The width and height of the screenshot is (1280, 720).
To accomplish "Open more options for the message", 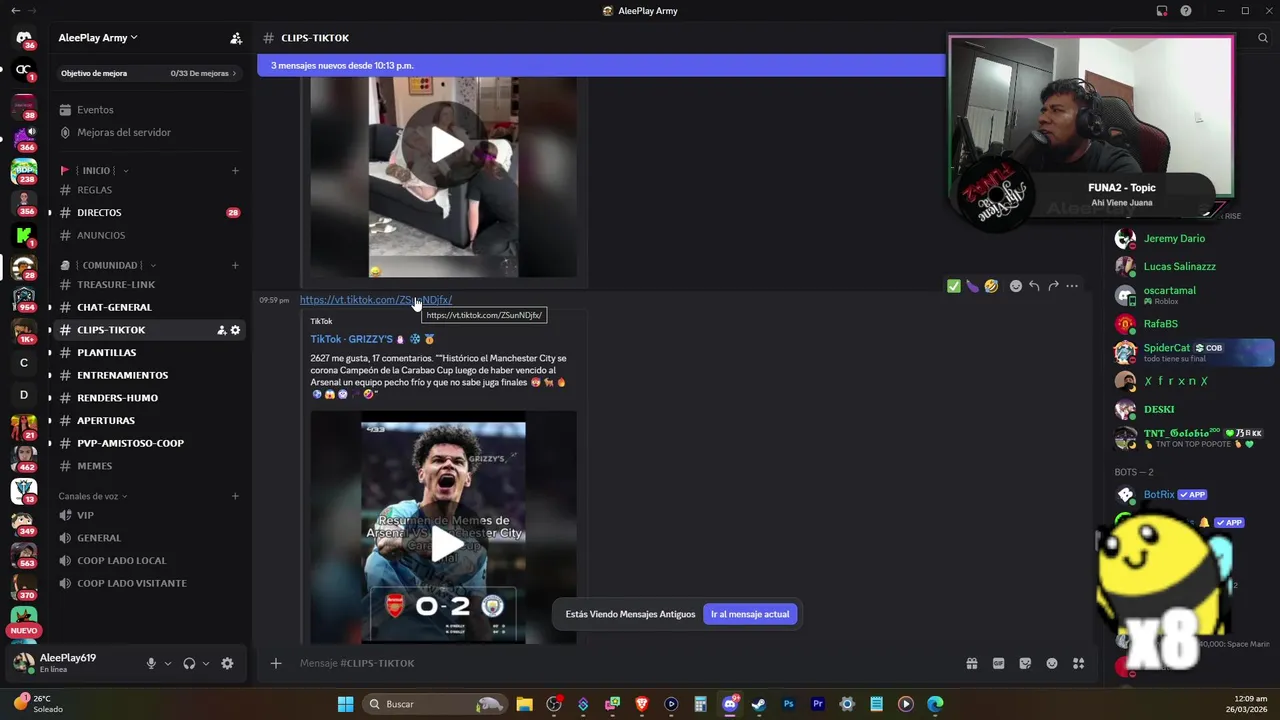I will (1072, 286).
